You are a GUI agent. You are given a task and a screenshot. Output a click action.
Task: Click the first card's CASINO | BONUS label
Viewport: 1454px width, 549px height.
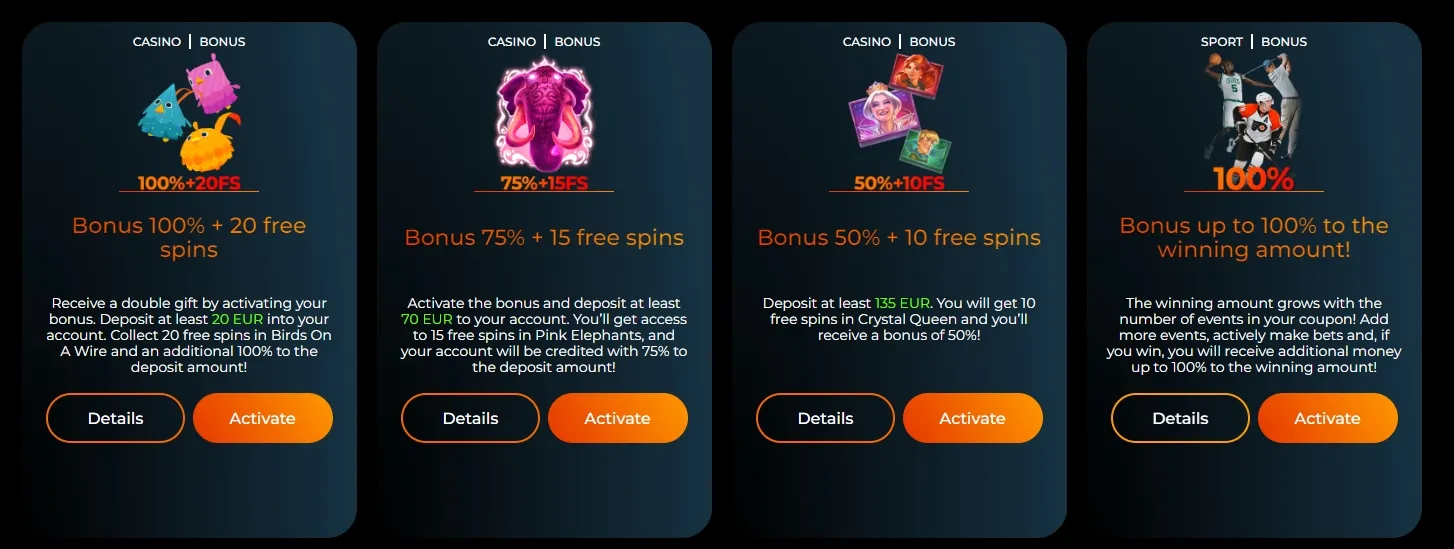(189, 42)
